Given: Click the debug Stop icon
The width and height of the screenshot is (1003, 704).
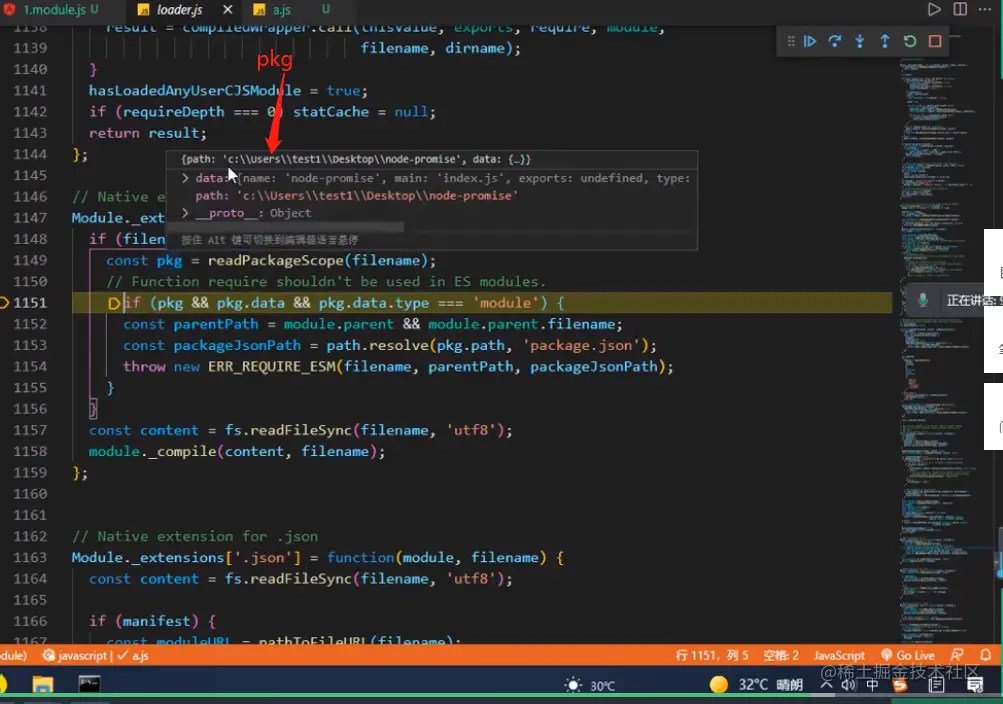Looking at the screenshot, I should [935, 42].
